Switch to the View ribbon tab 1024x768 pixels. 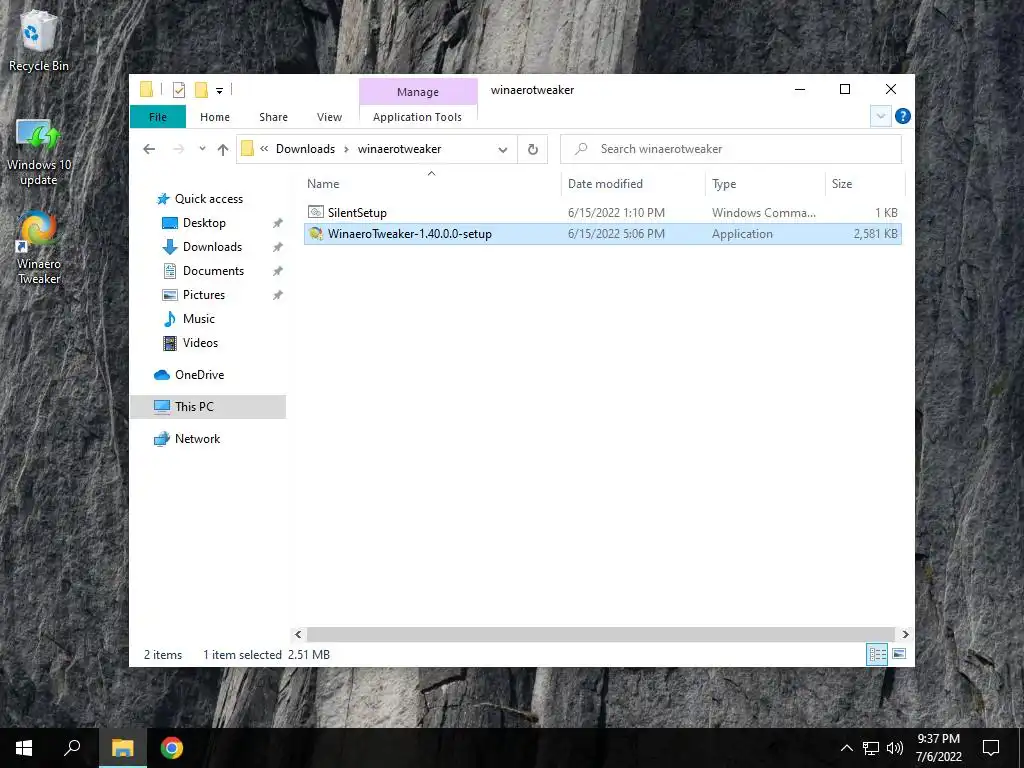click(x=329, y=117)
